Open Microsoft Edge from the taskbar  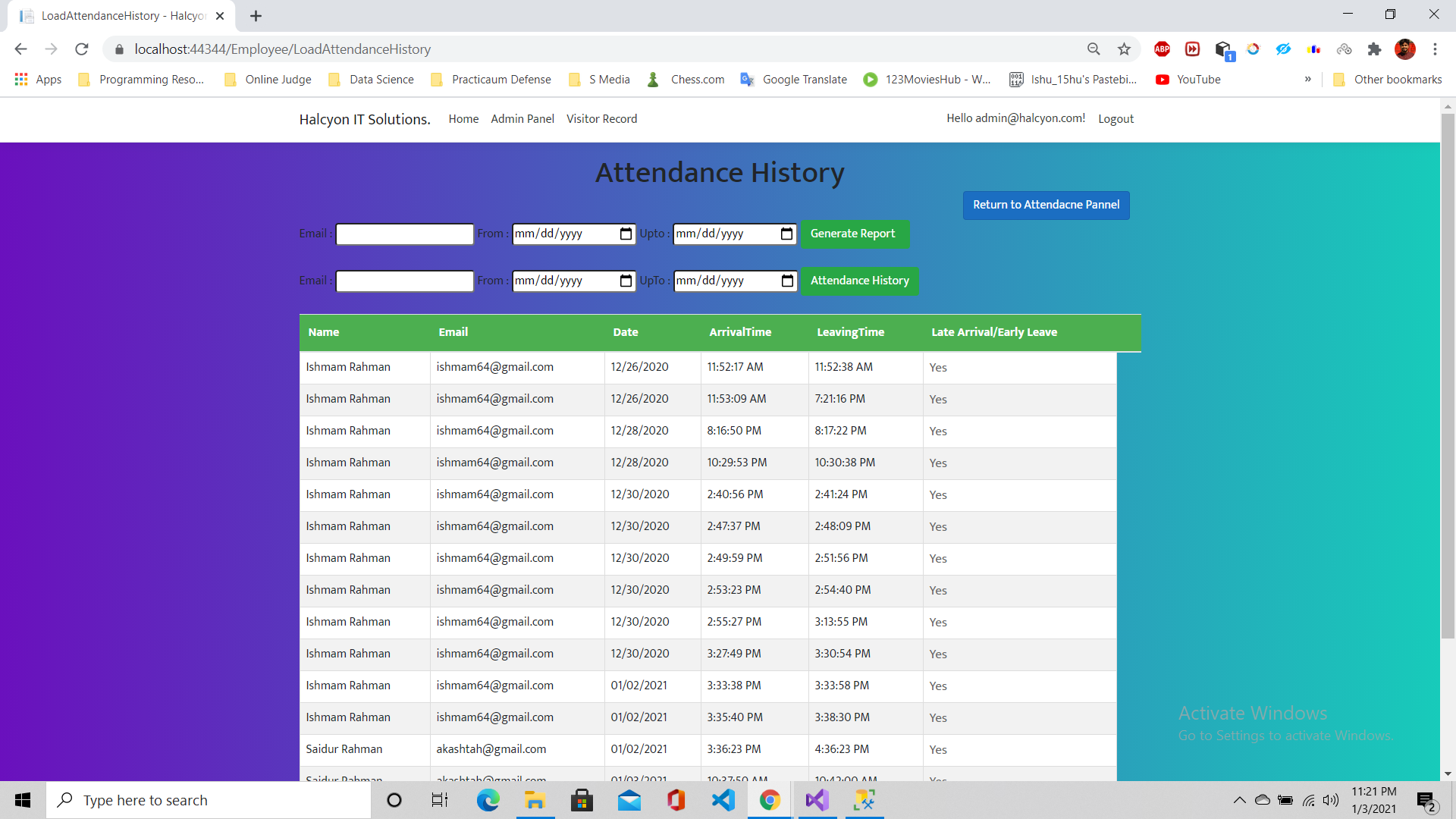click(488, 800)
